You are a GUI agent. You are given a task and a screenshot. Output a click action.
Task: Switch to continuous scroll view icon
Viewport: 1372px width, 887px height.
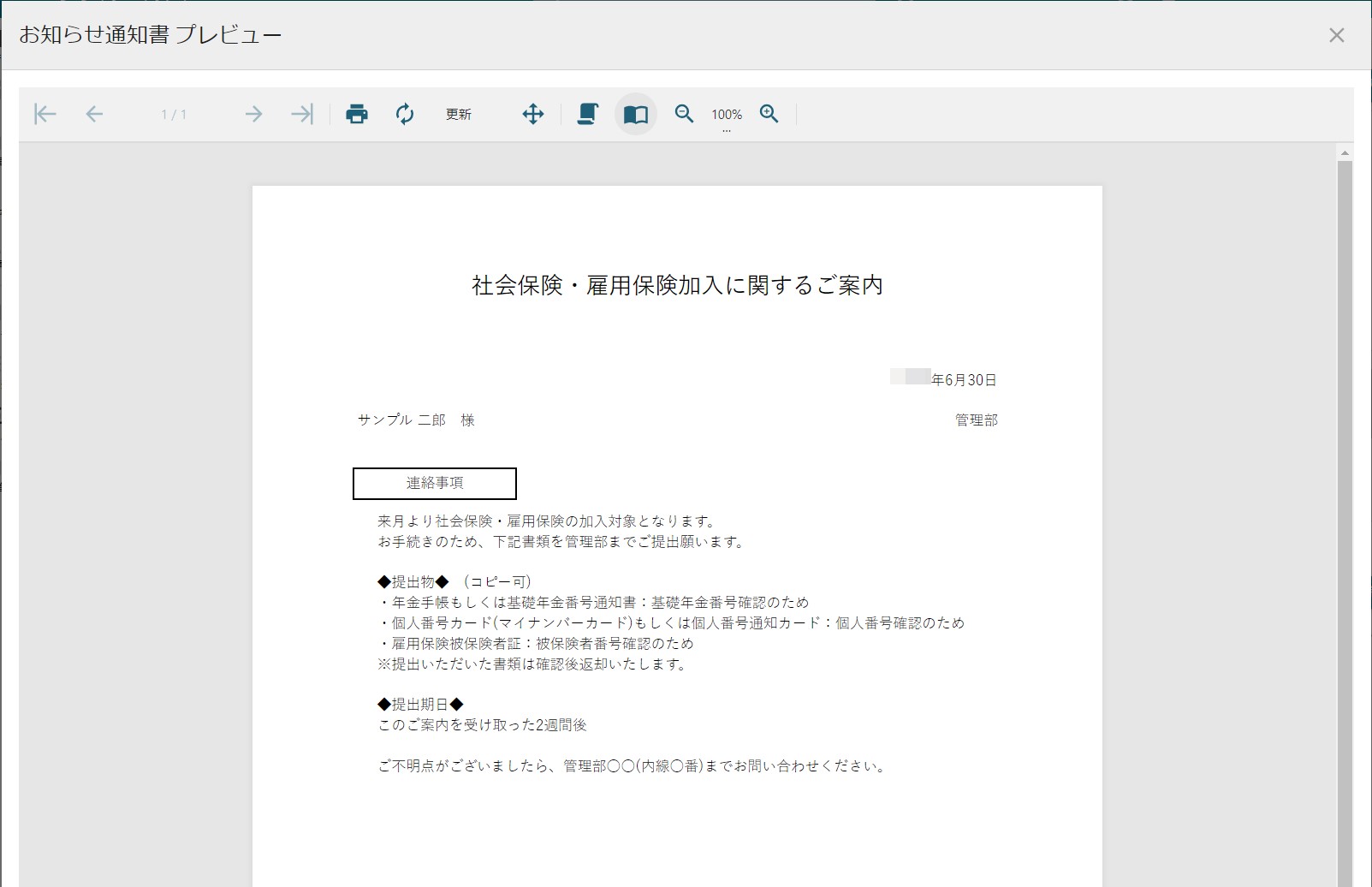click(x=587, y=114)
